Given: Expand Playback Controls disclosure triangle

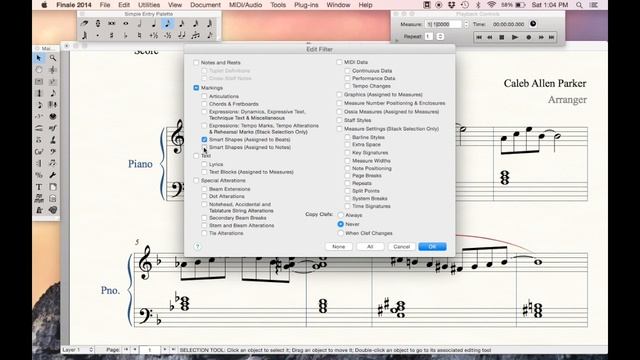Looking at the screenshot, I should point(397,40).
